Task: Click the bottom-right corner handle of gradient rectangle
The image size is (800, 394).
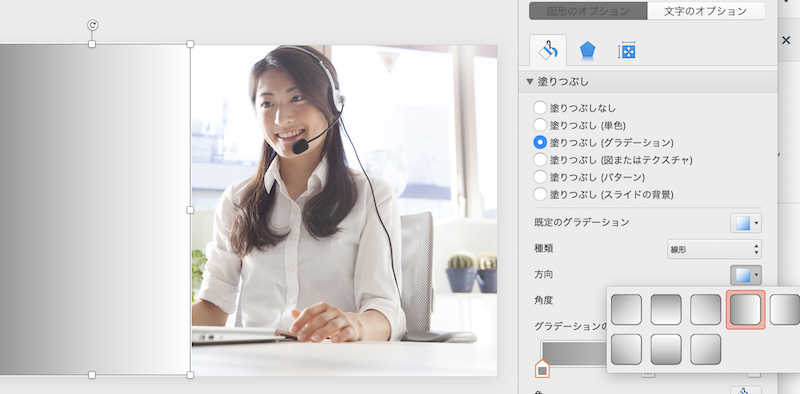Action: tap(190, 375)
